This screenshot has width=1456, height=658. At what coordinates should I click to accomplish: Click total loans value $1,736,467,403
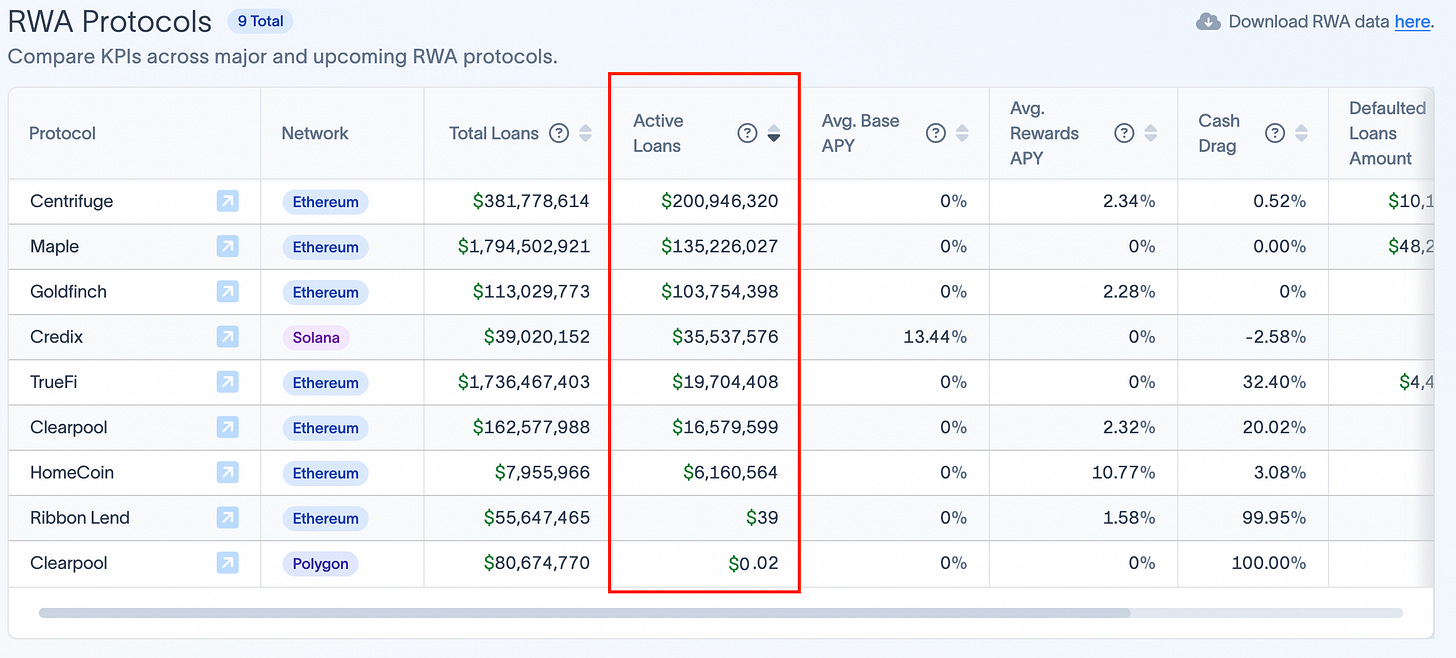pyautogui.click(x=524, y=382)
